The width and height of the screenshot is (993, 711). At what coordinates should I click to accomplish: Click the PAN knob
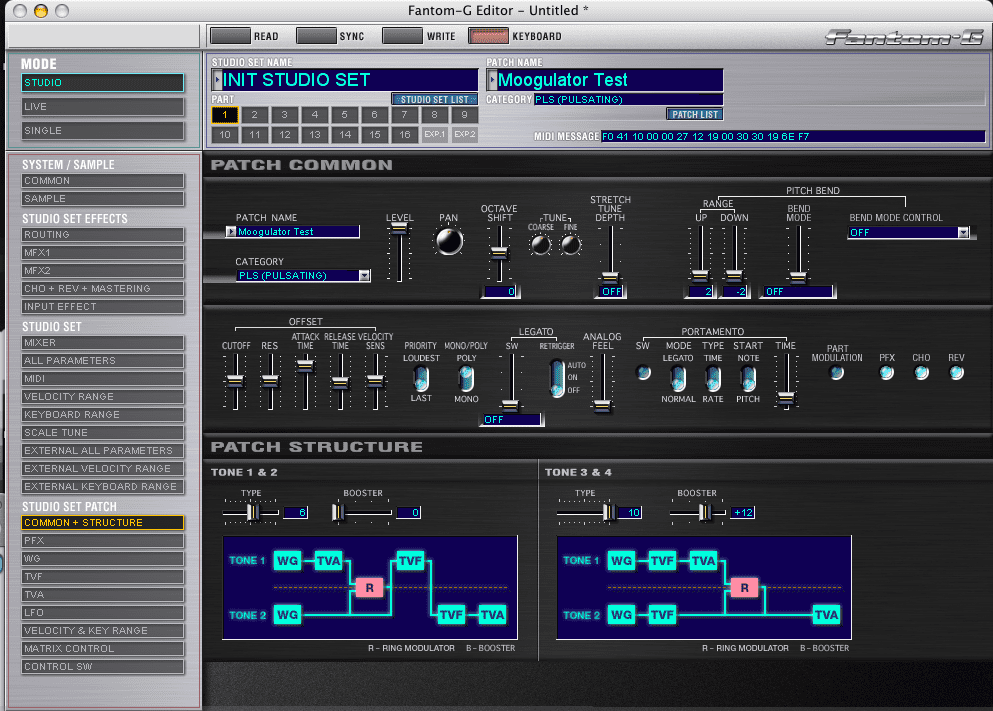(449, 241)
